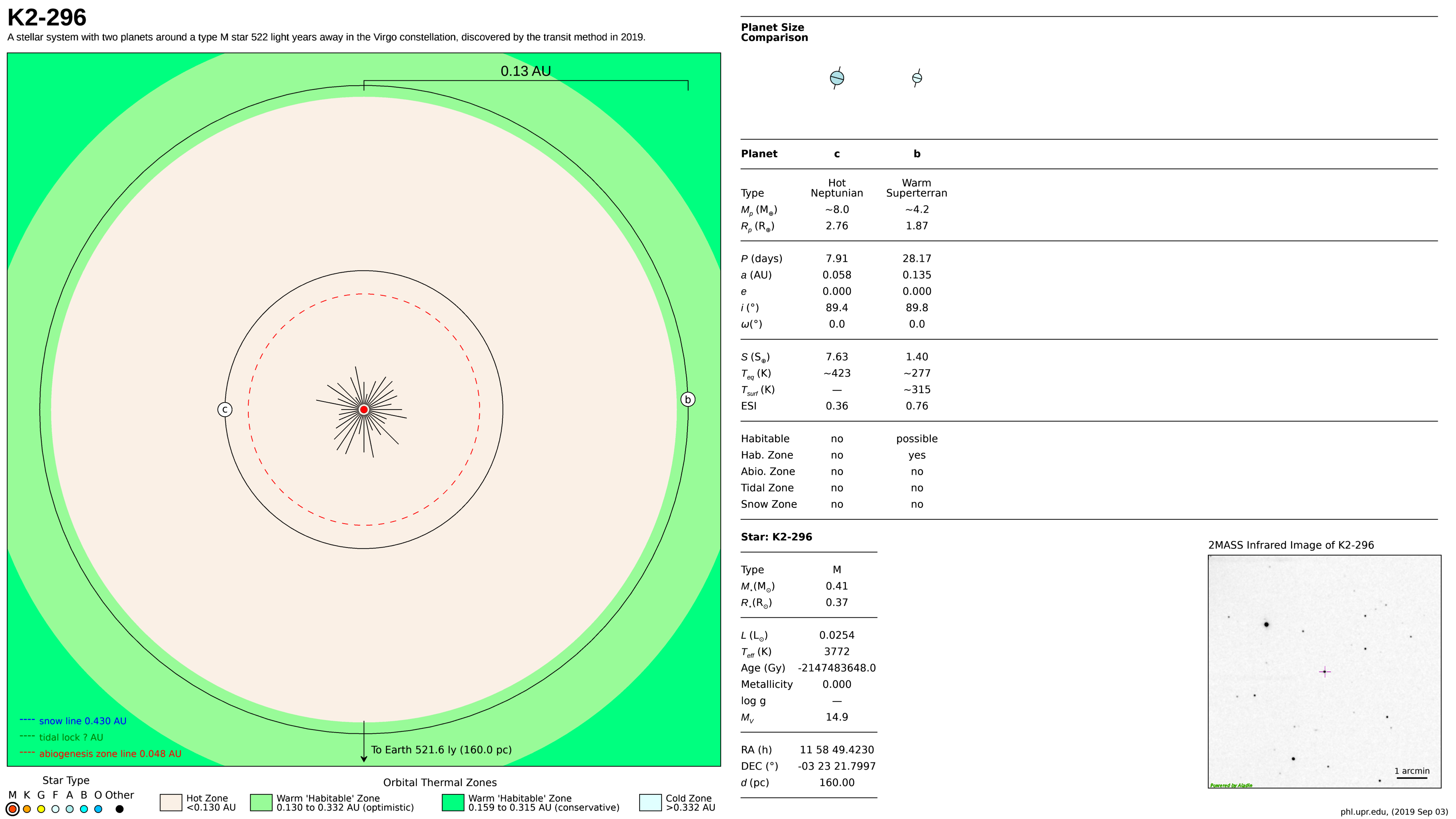This screenshot has height=819, width=1456.
Task: Select the G star type yellow circle
Action: coord(41,809)
